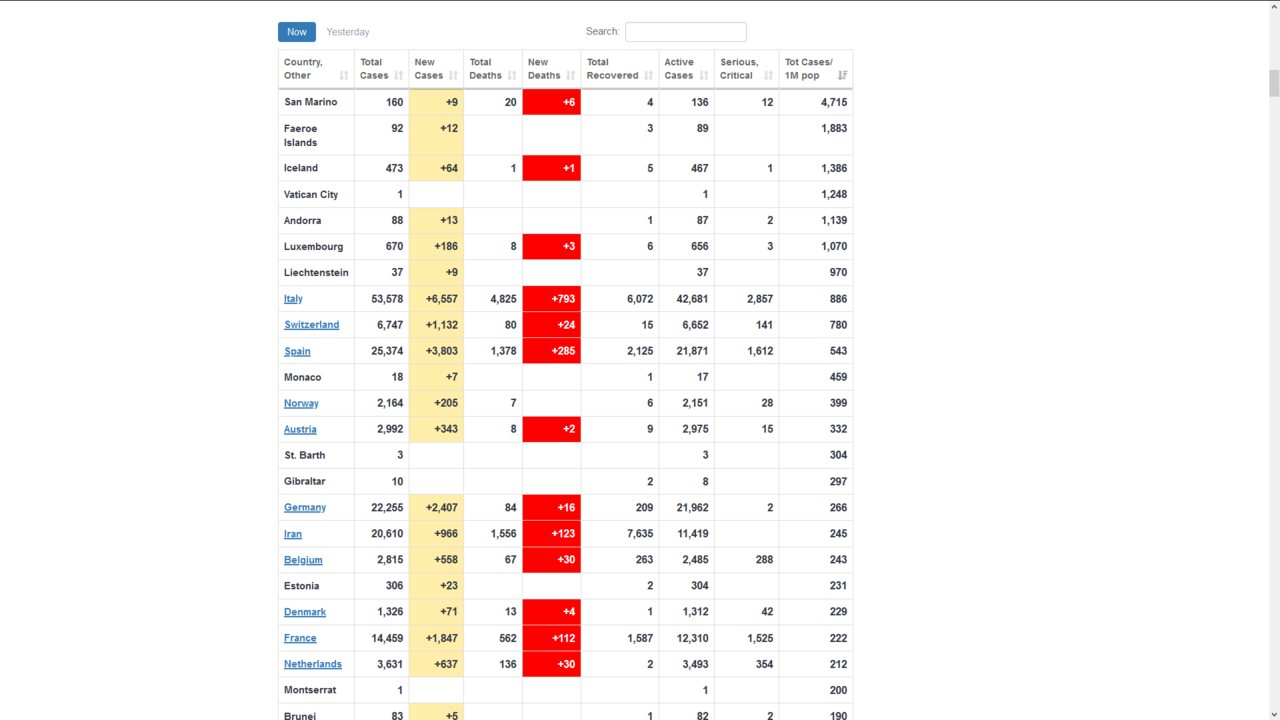Click Iceland's +64 new cases cell

(x=436, y=168)
